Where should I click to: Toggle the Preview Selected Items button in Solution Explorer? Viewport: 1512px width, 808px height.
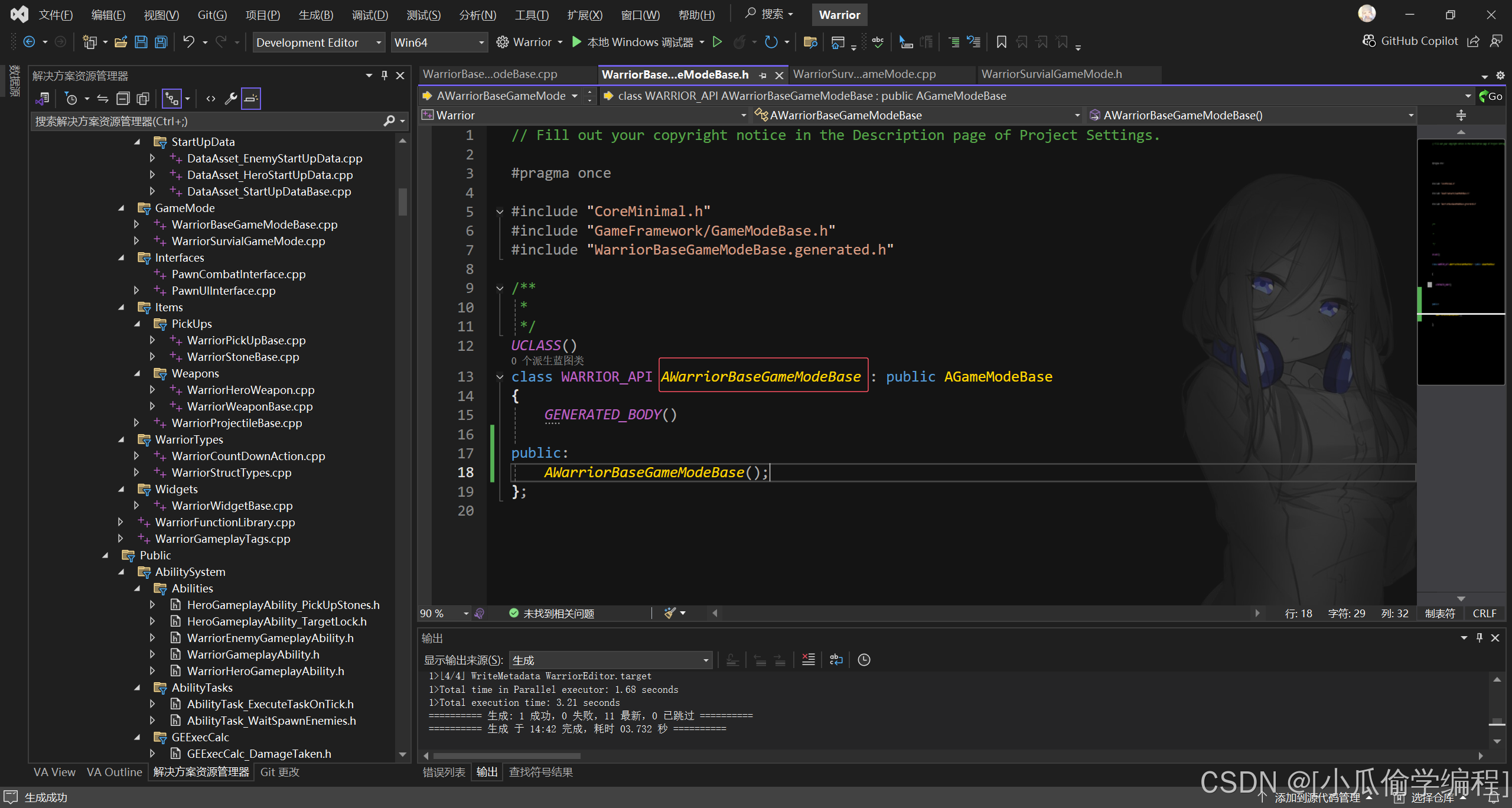click(x=251, y=99)
